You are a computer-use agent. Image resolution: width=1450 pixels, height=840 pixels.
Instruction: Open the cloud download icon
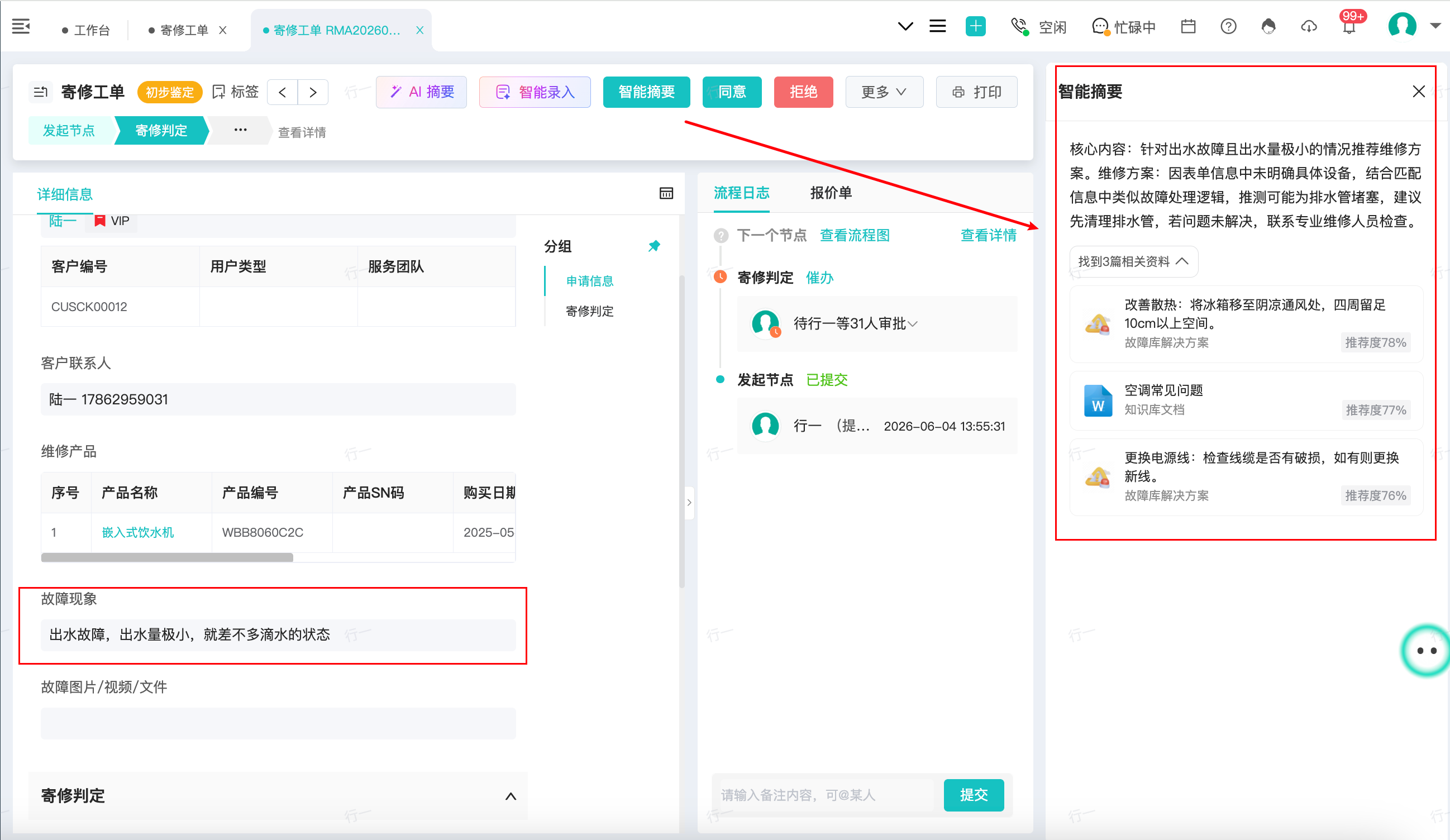click(x=1309, y=26)
